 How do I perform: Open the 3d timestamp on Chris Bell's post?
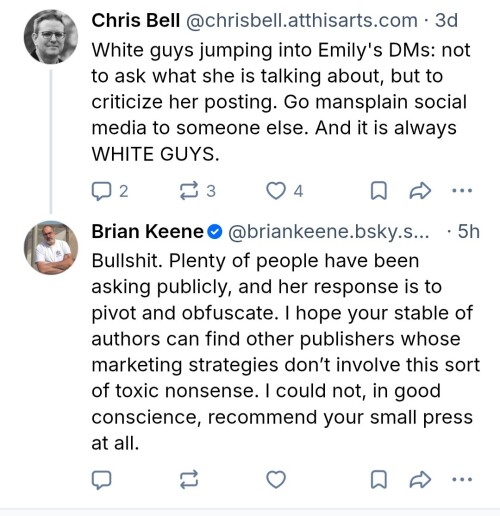tap(446, 21)
